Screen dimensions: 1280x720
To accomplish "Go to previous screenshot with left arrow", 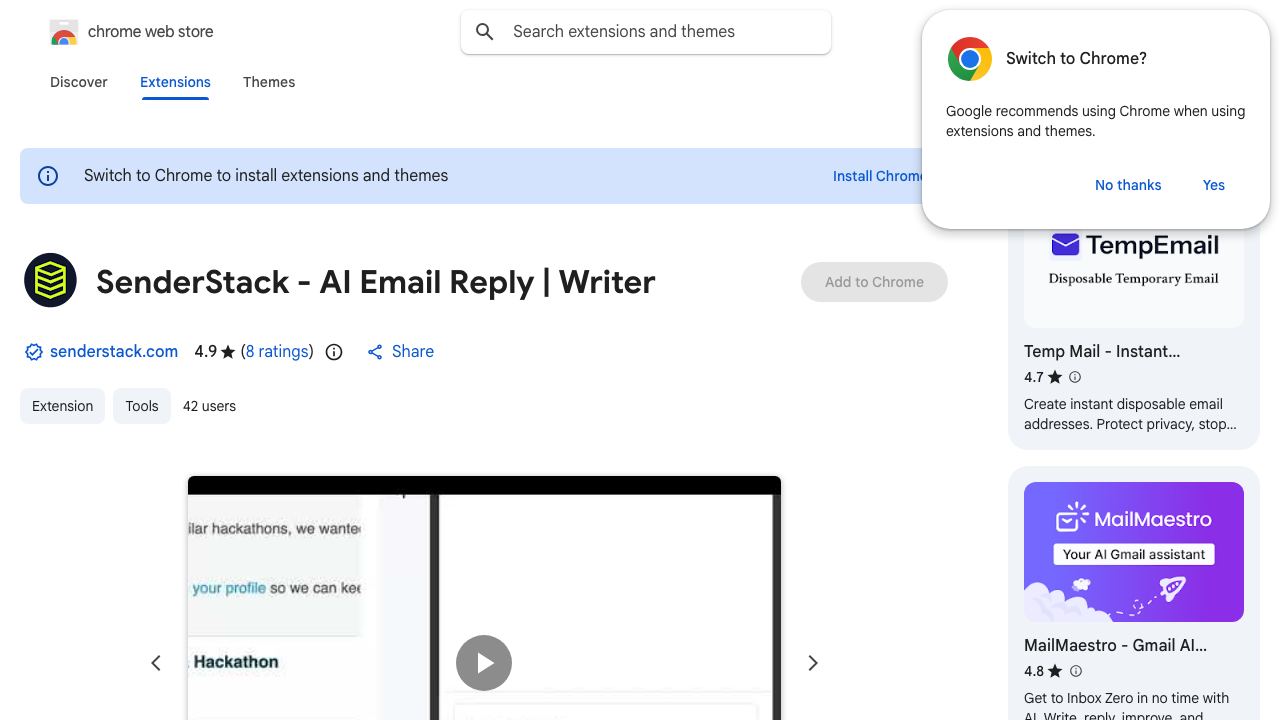I will pos(156,663).
